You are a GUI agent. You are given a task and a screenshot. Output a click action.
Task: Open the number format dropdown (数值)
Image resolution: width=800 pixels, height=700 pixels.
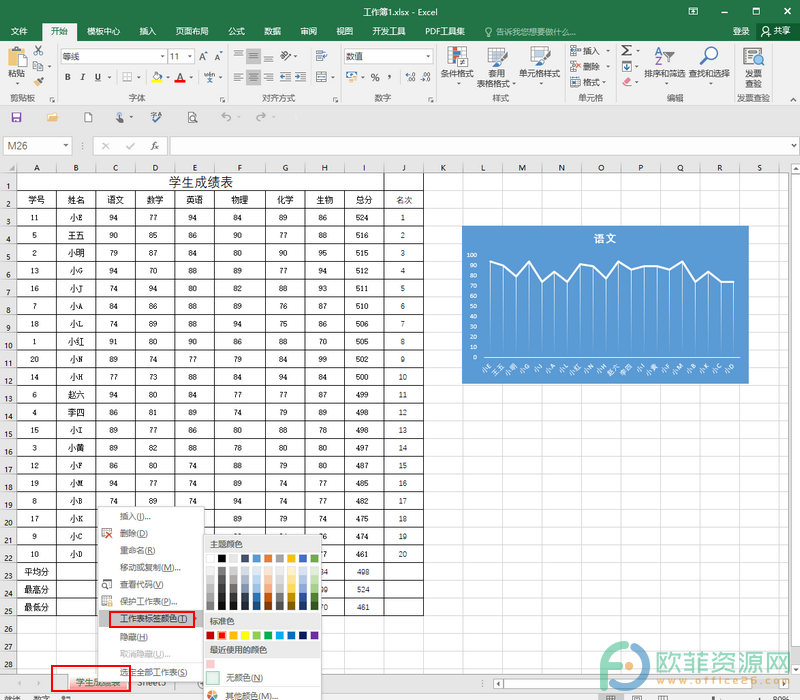(428, 56)
